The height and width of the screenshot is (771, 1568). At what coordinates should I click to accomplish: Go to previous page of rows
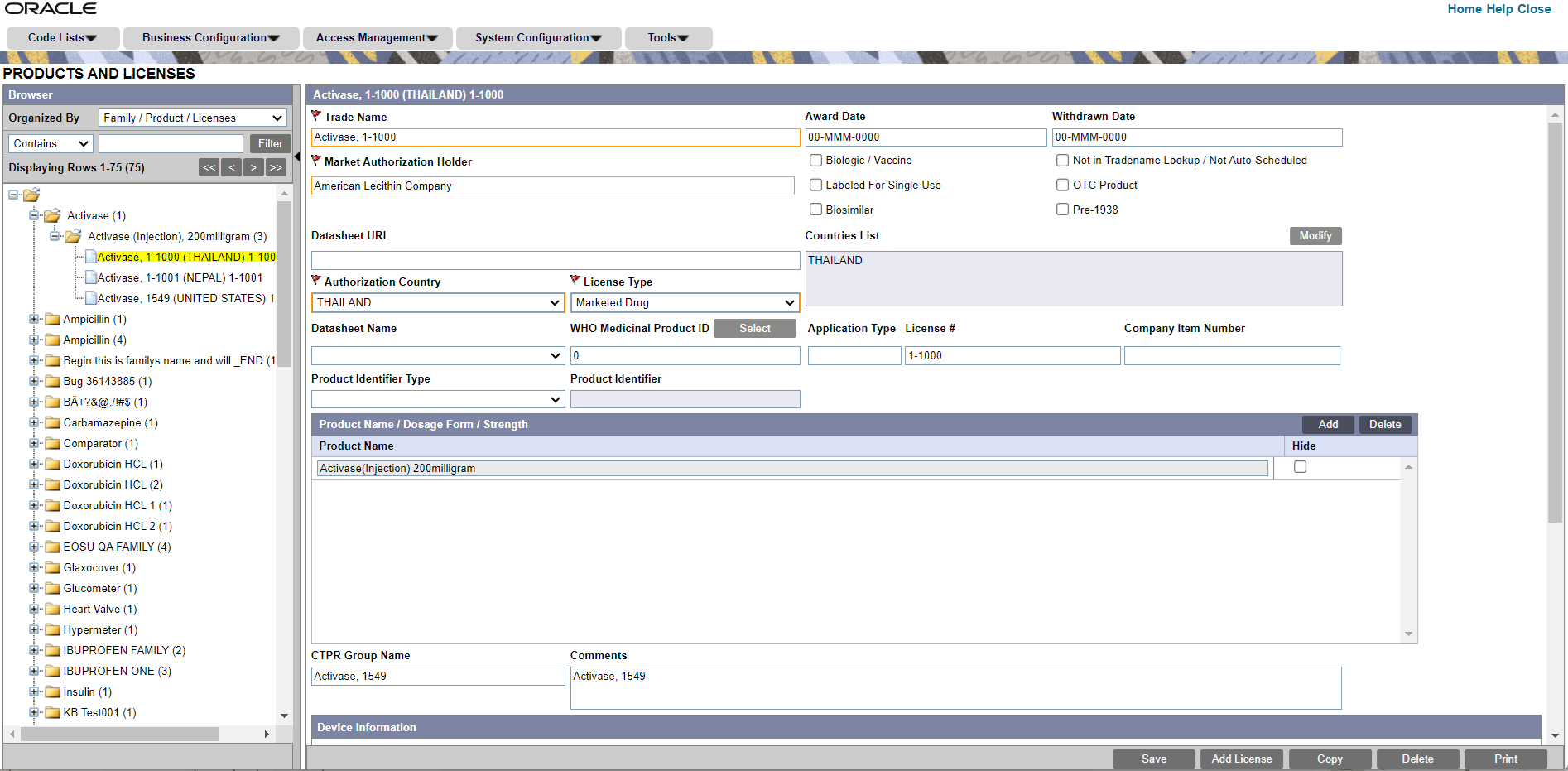(x=232, y=167)
